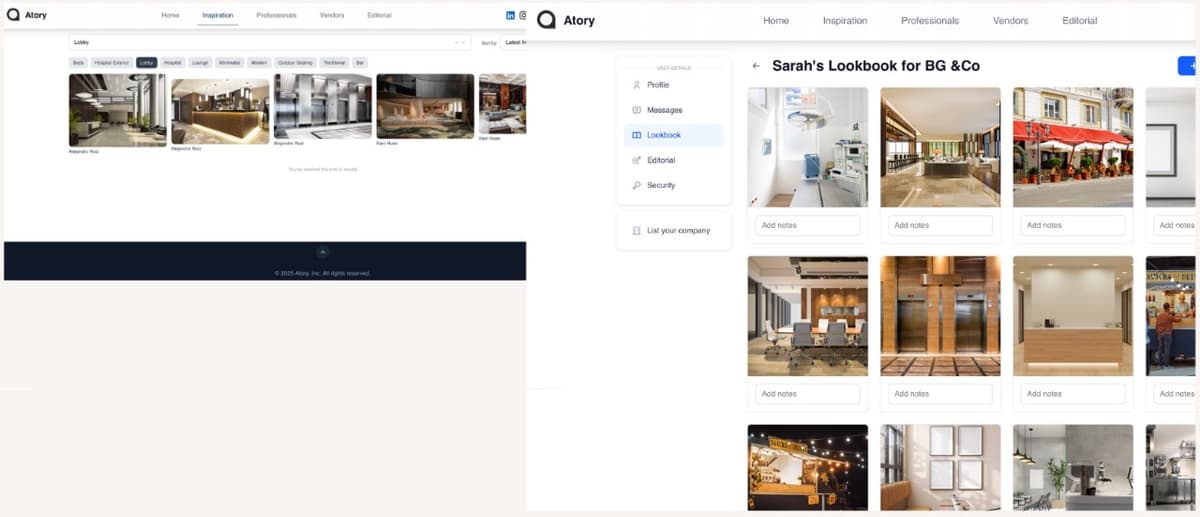Open Profile from the user details sidebar
The width and height of the screenshot is (1200, 517).
point(657,85)
